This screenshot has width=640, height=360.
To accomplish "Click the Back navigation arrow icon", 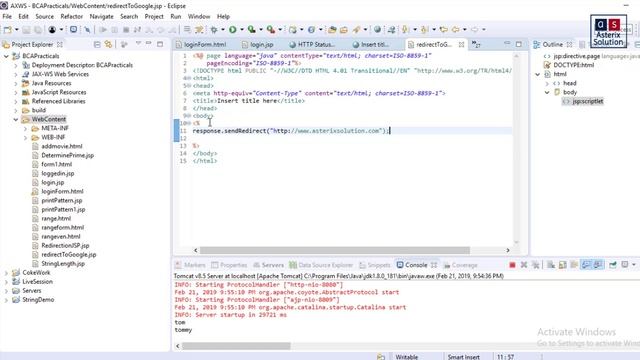I will pos(456,29).
